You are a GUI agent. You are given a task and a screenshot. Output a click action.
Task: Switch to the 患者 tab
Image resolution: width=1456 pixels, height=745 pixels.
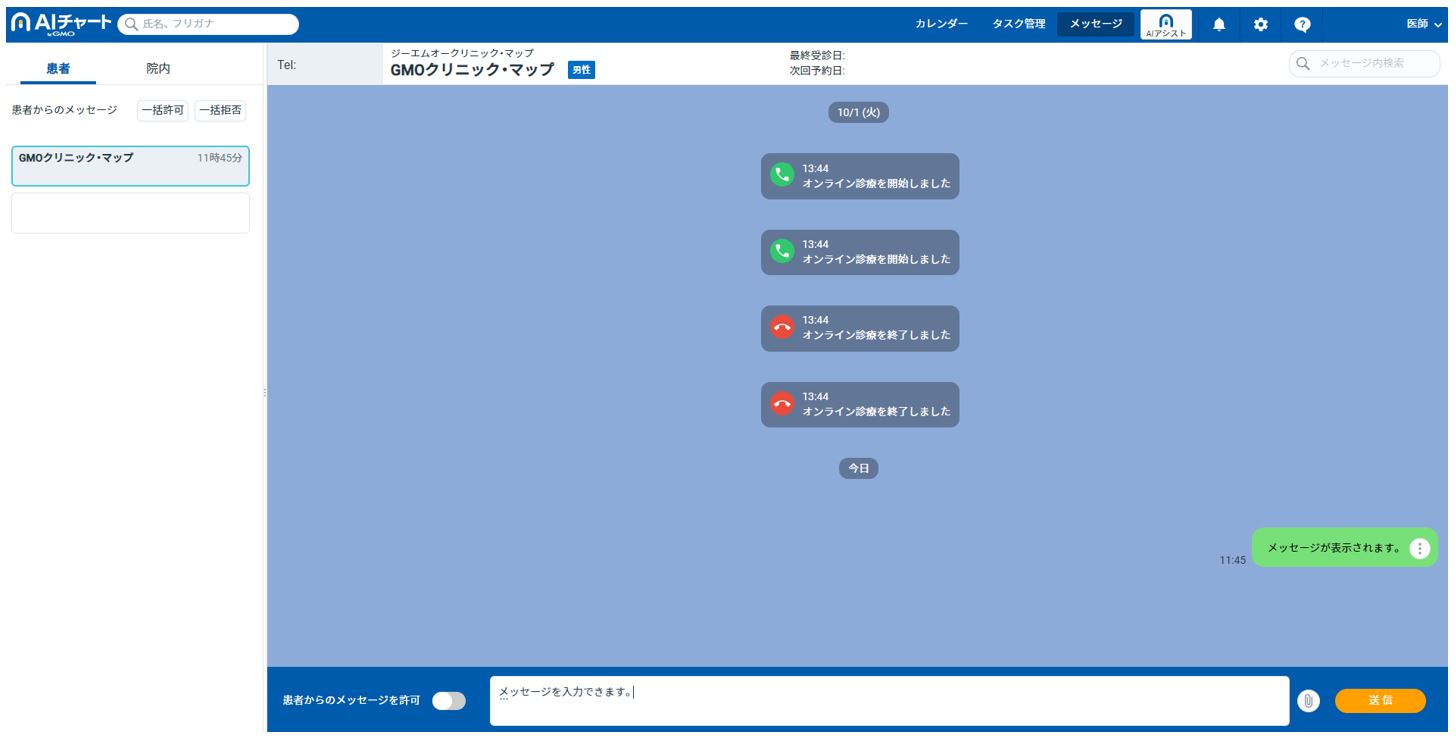pos(58,68)
